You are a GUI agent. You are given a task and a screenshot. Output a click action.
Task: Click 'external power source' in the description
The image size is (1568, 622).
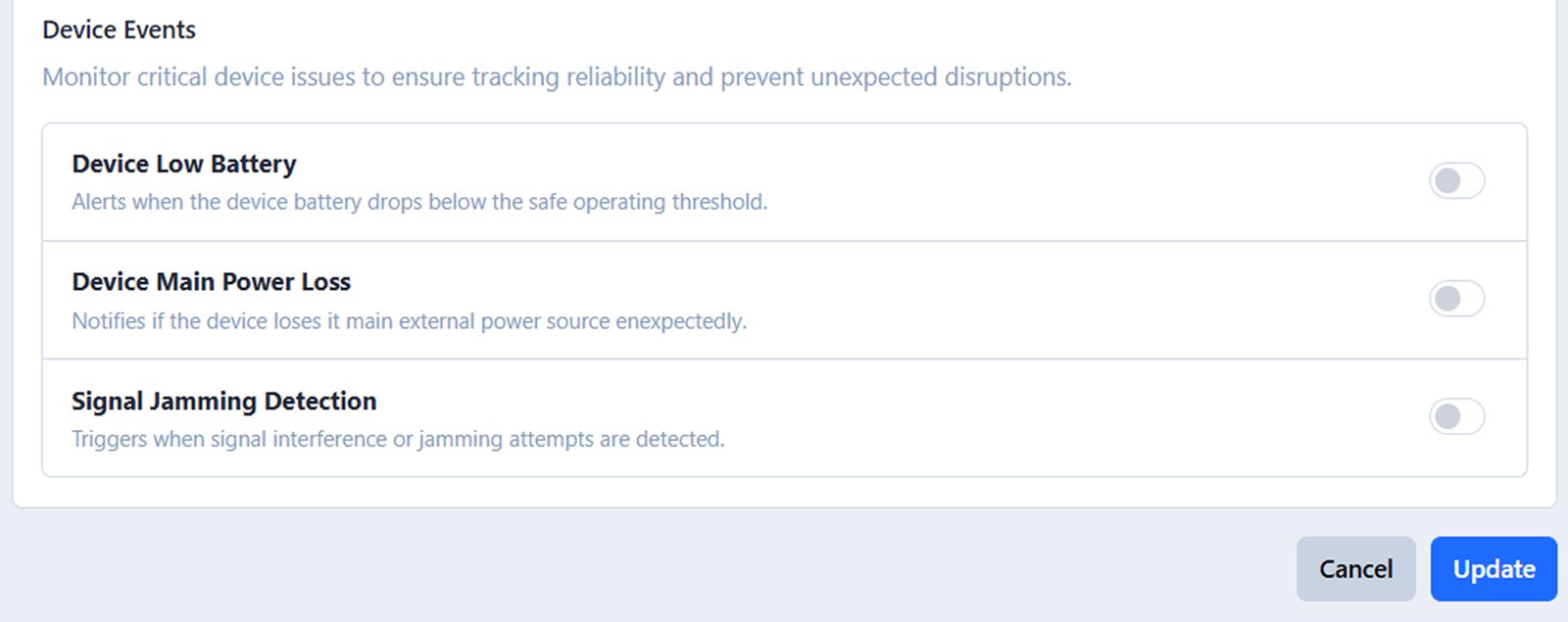(504, 321)
